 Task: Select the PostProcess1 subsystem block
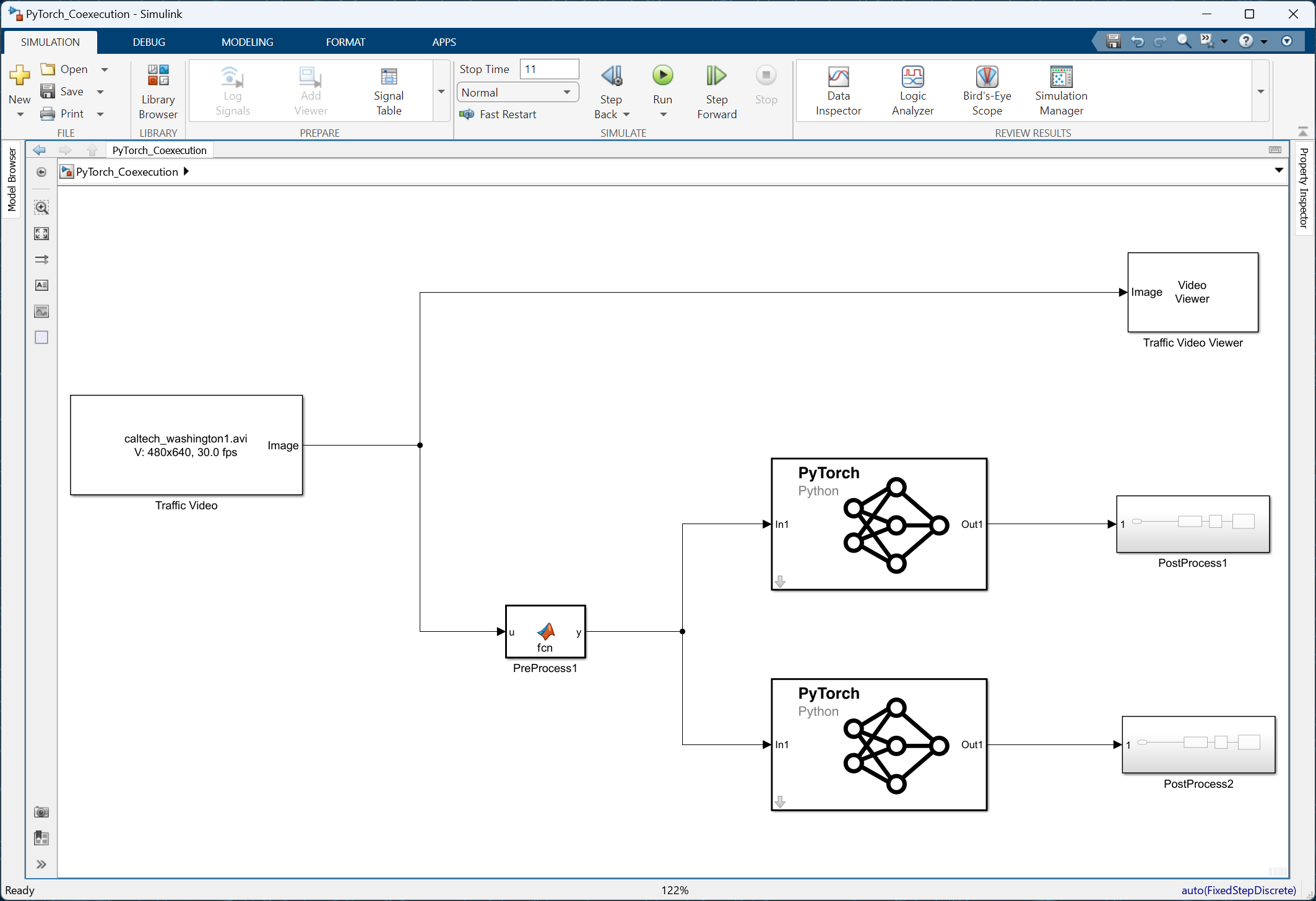[1193, 524]
